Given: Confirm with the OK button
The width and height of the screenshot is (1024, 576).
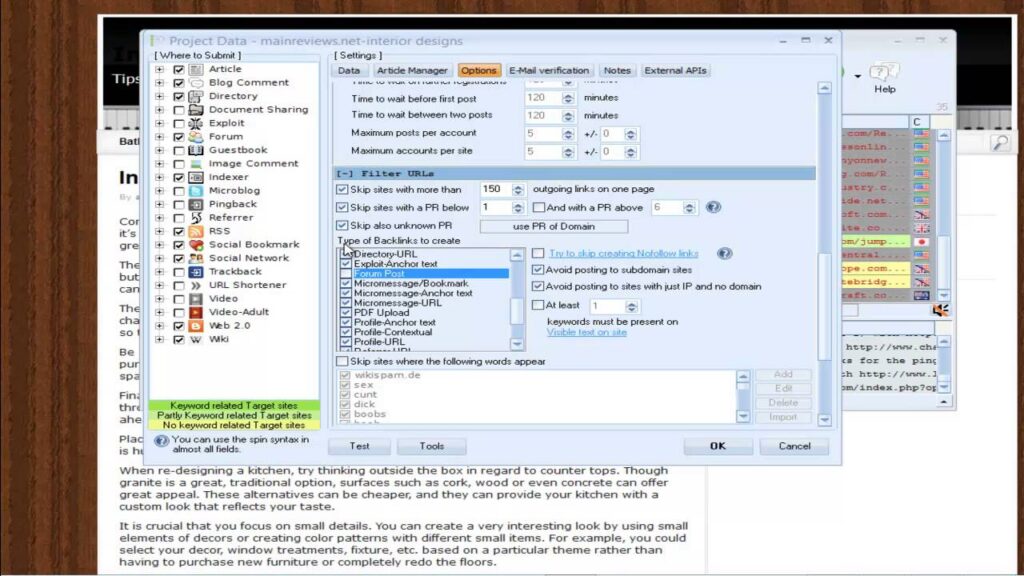Looking at the screenshot, I should click(718, 446).
